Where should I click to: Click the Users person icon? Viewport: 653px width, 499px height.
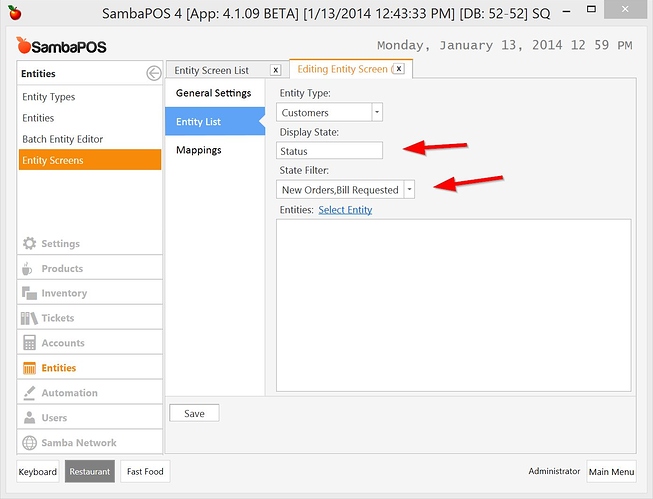[29, 417]
